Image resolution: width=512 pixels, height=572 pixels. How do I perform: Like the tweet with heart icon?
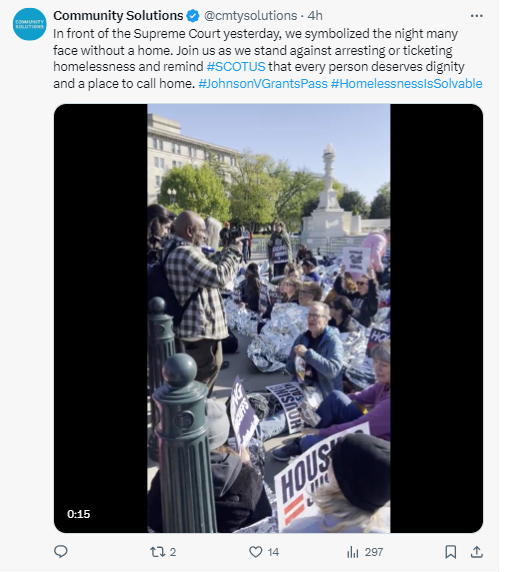pos(255,552)
